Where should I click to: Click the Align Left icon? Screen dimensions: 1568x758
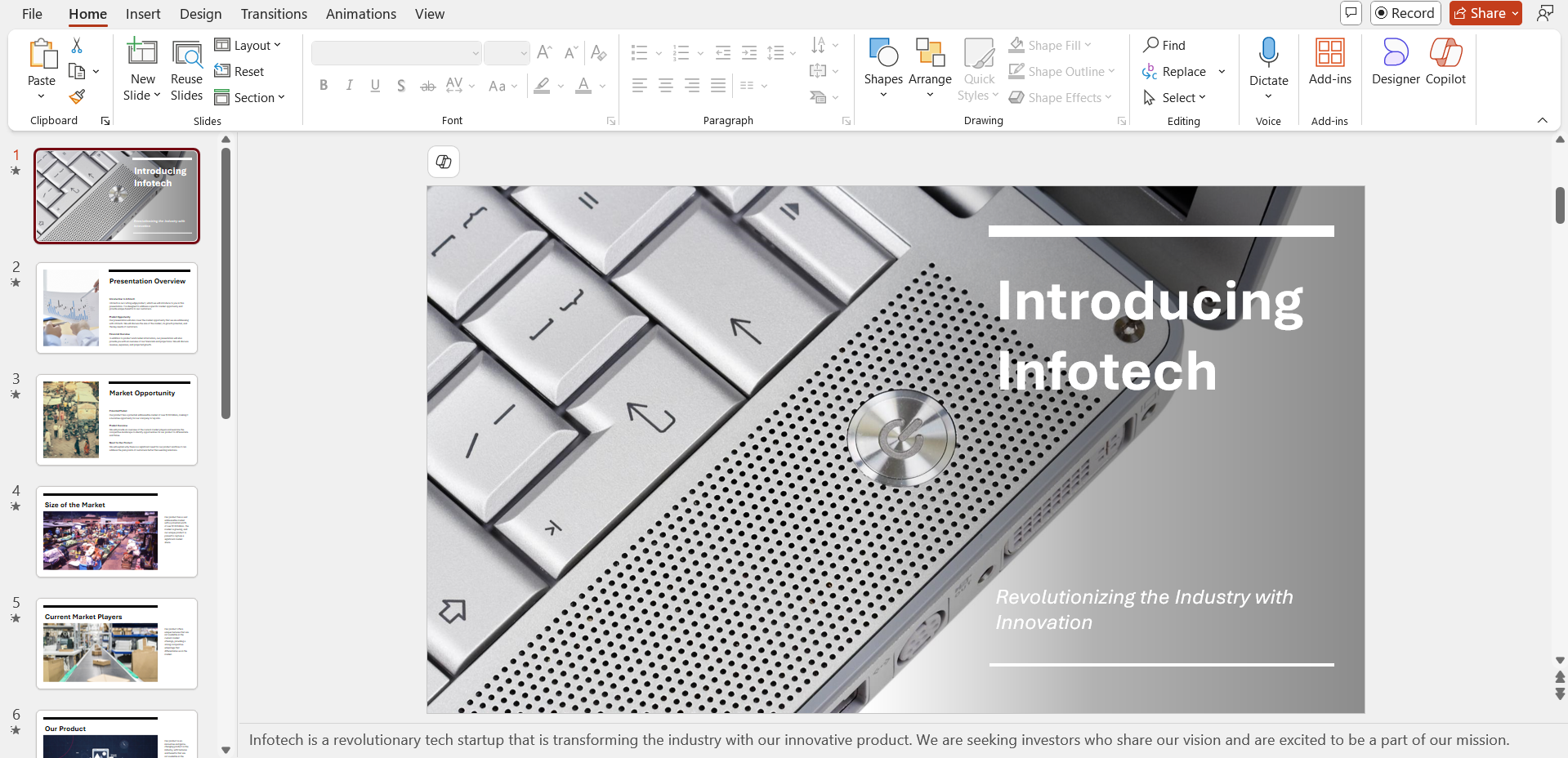tap(640, 85)
